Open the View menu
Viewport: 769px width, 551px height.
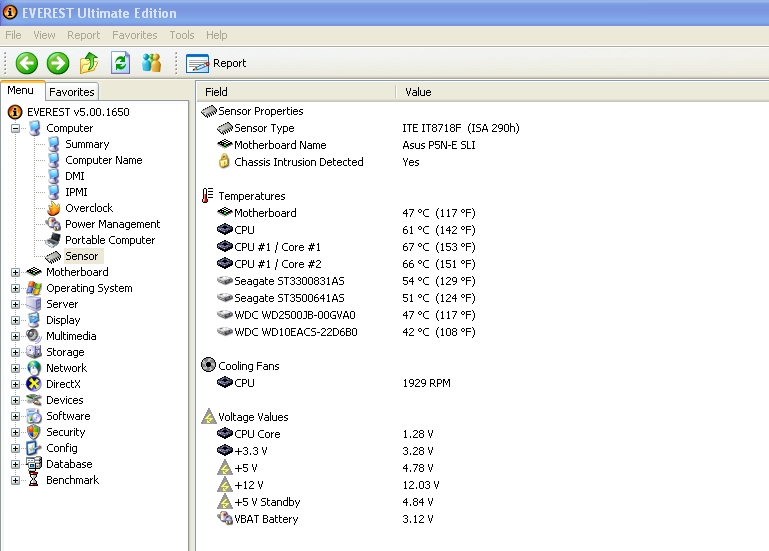(44, 35)
